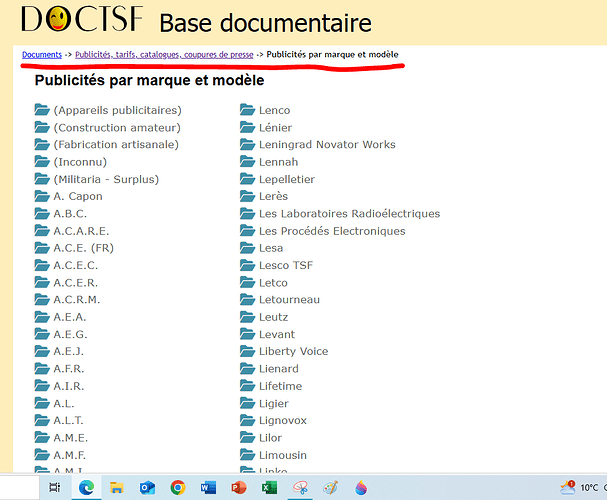Open the Lesco TSF link

point(286,265)
